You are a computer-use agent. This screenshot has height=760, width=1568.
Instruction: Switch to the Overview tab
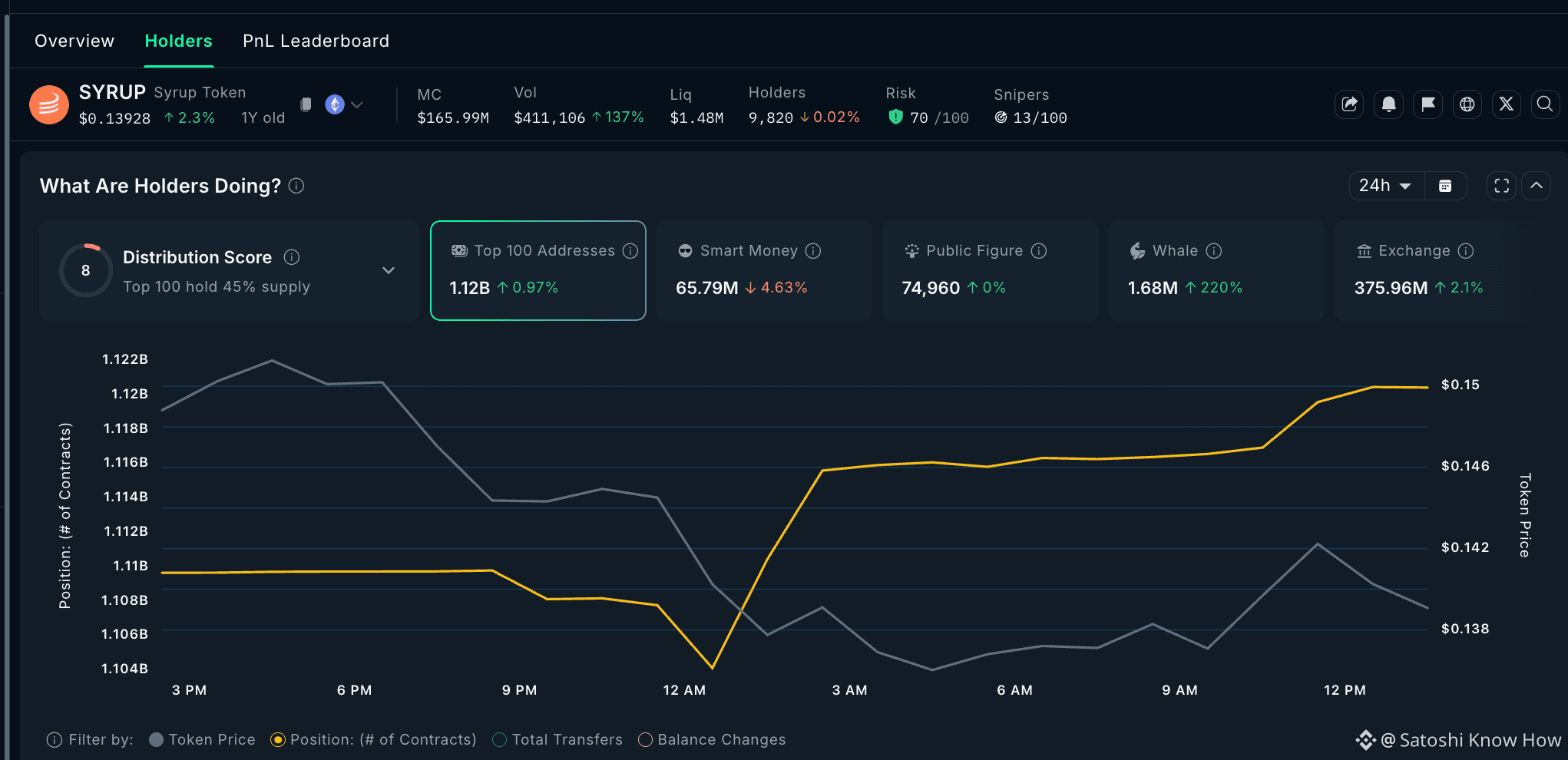[74, 41]
